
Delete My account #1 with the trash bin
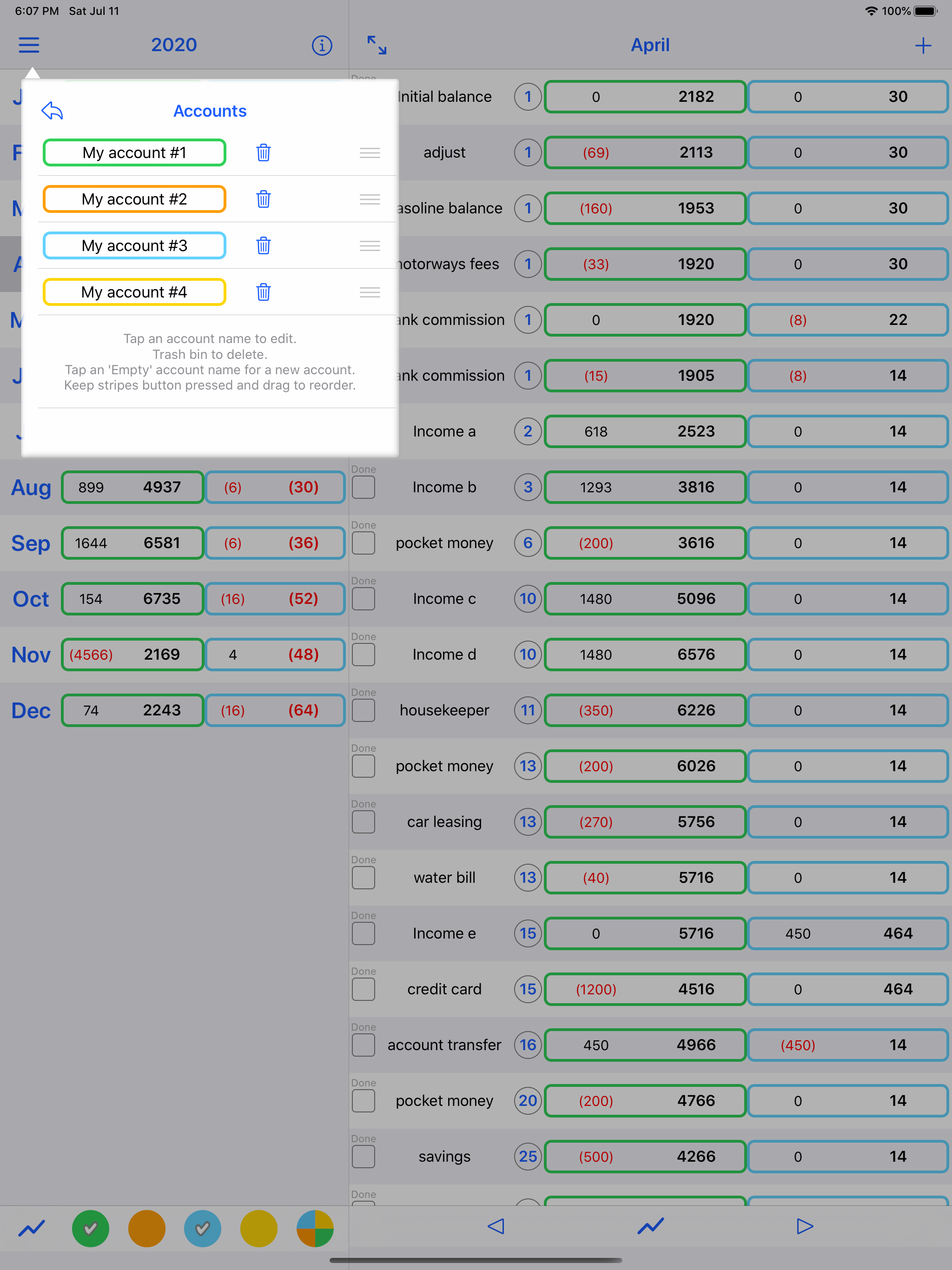coord(263,153)
